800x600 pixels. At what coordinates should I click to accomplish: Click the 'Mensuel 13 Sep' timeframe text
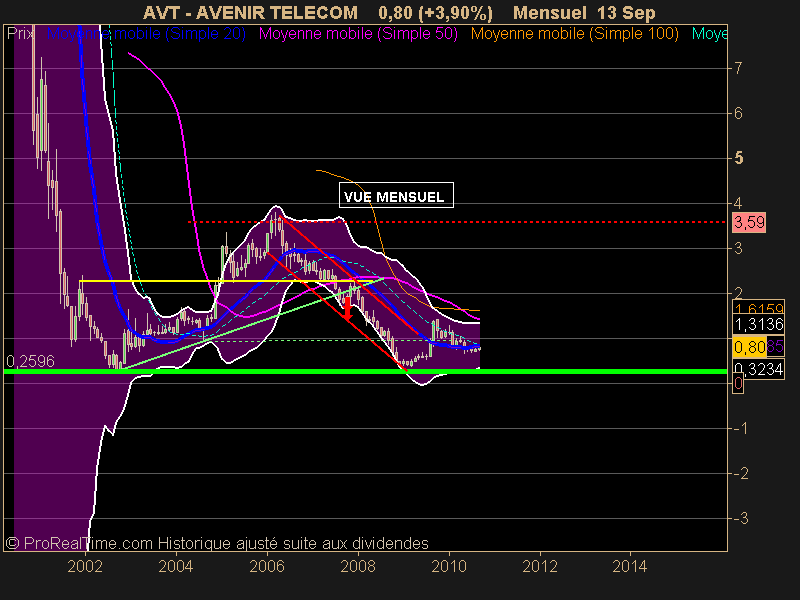584,12
